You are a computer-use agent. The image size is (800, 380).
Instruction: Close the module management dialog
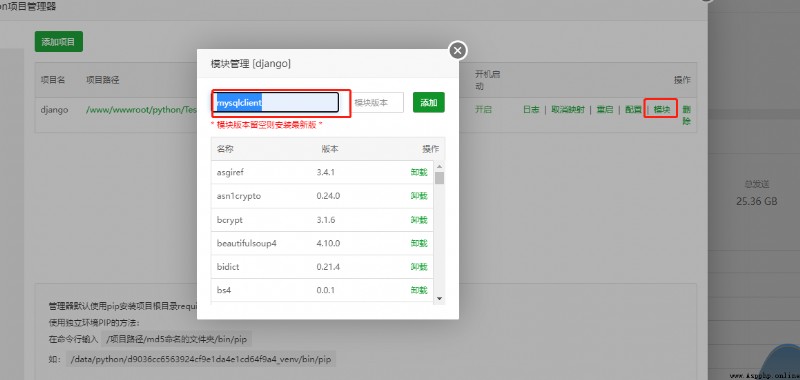point(458,50)
